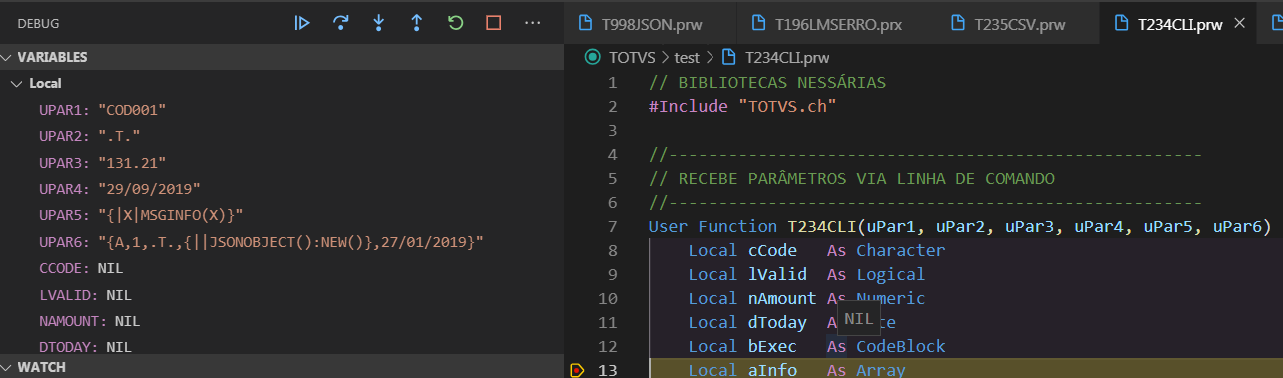The width and height of the screenshot is (1283, 378).
Task: Stop the debug session
Action: (x=493, y=22)
